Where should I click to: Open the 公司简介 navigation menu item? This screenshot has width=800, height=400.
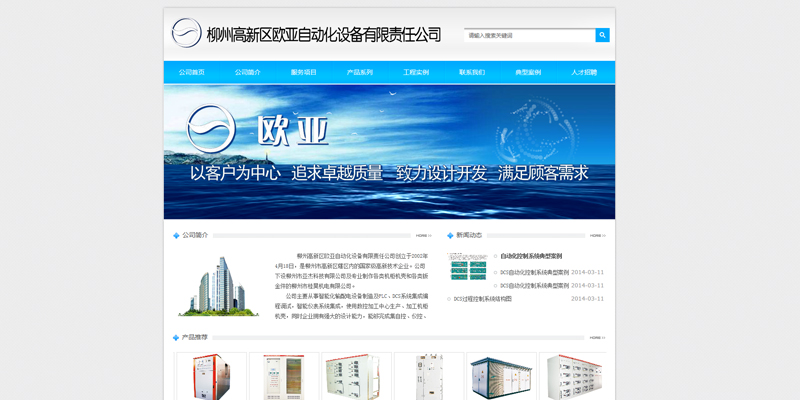248,73
